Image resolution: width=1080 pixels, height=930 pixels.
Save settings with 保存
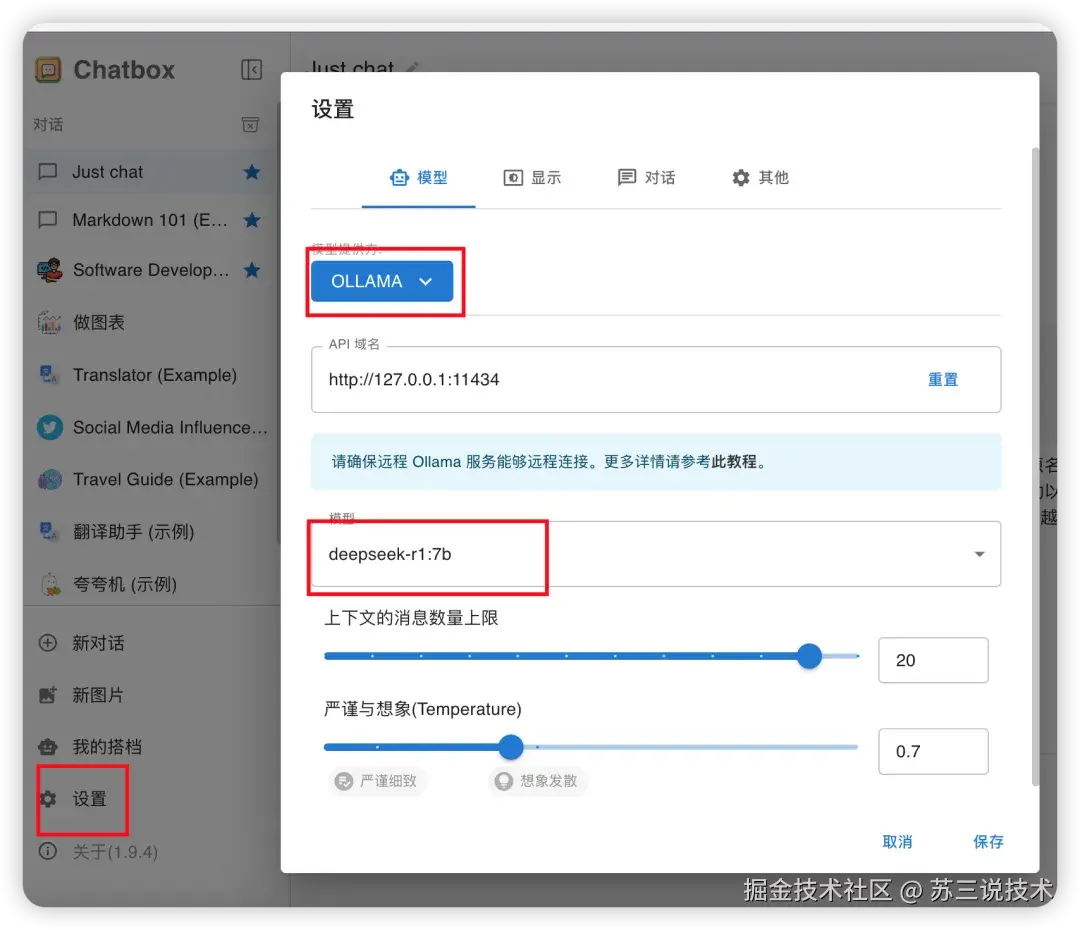988,841
